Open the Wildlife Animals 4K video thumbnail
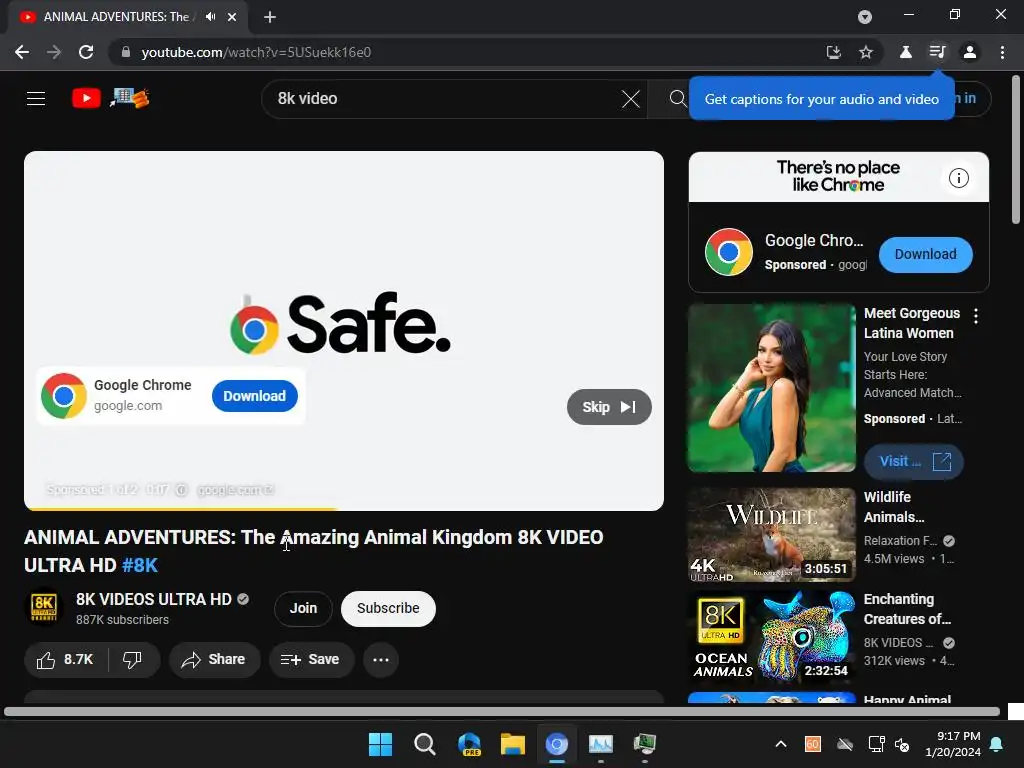 point(771,535)
